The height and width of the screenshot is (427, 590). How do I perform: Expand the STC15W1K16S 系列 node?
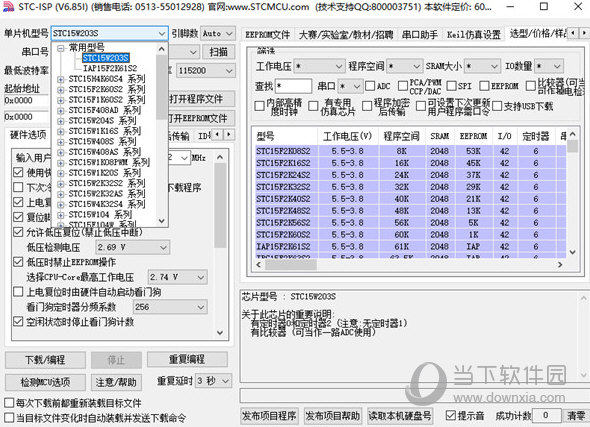tap(61, 132)
